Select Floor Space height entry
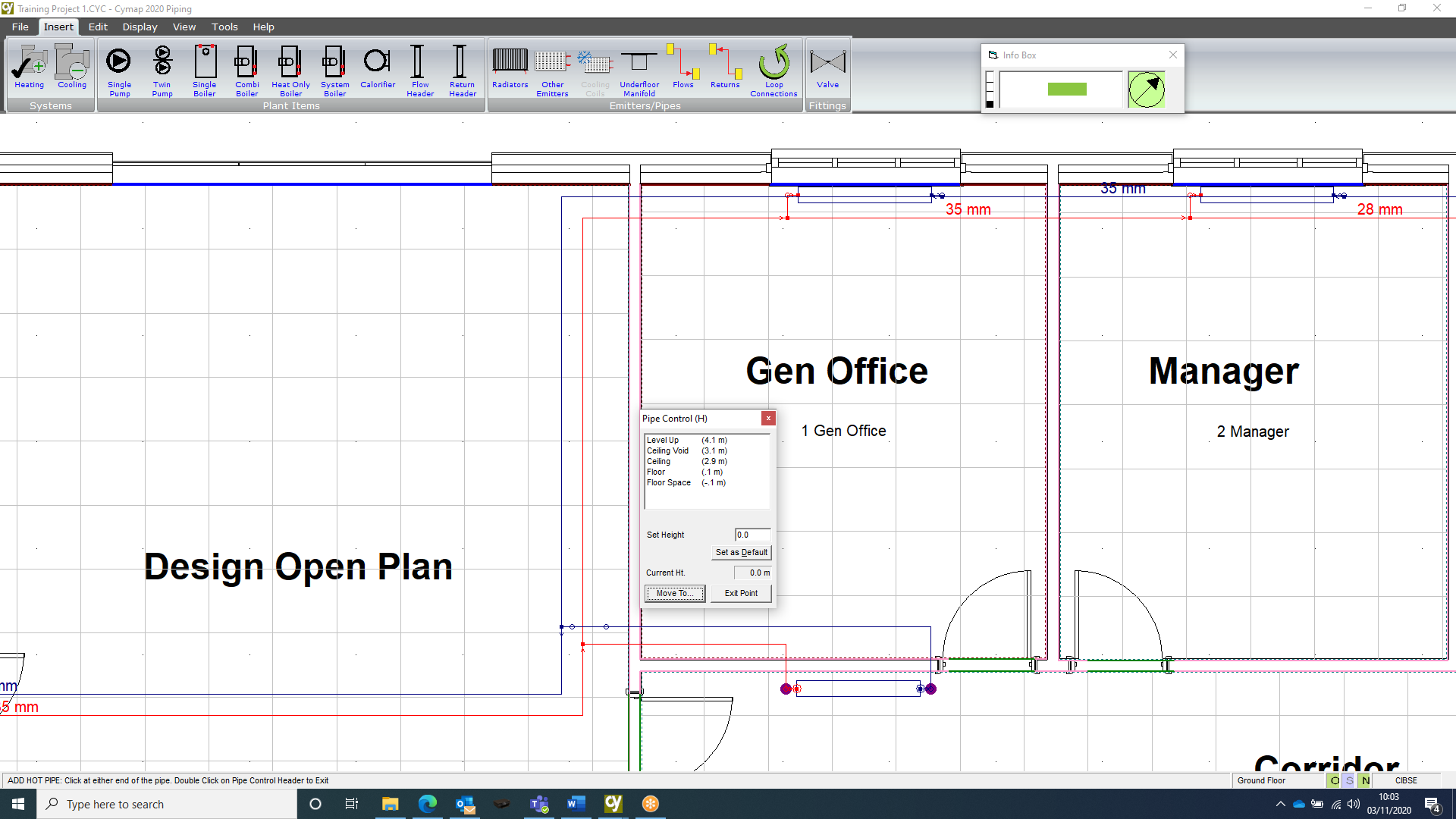 pos(707,482)
